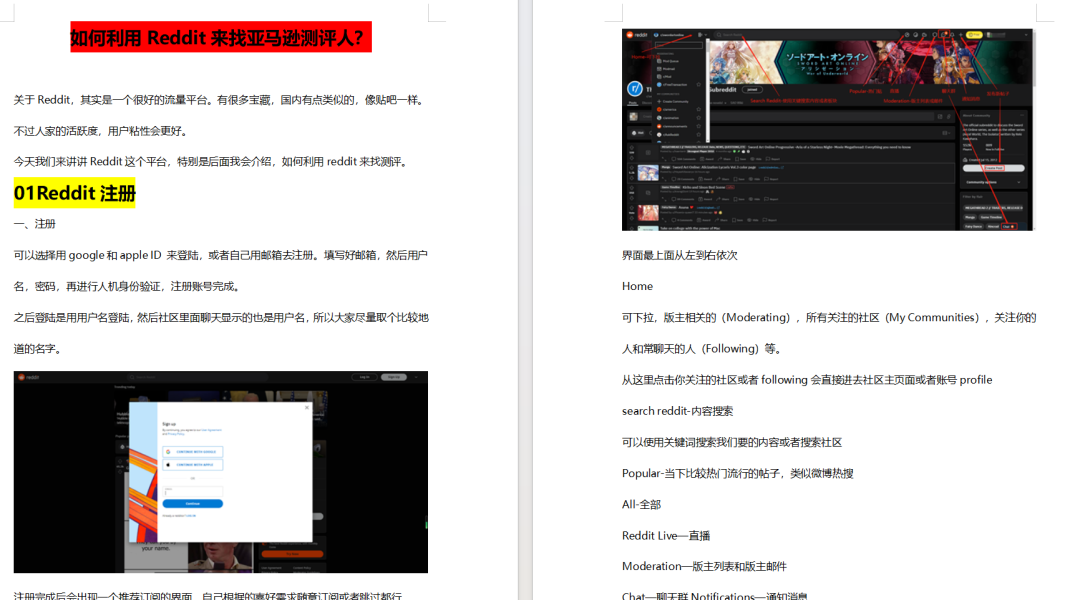
Task: Click the red-highlighted title about finding Amazon reviewers
Action: [x=220, y=37]
